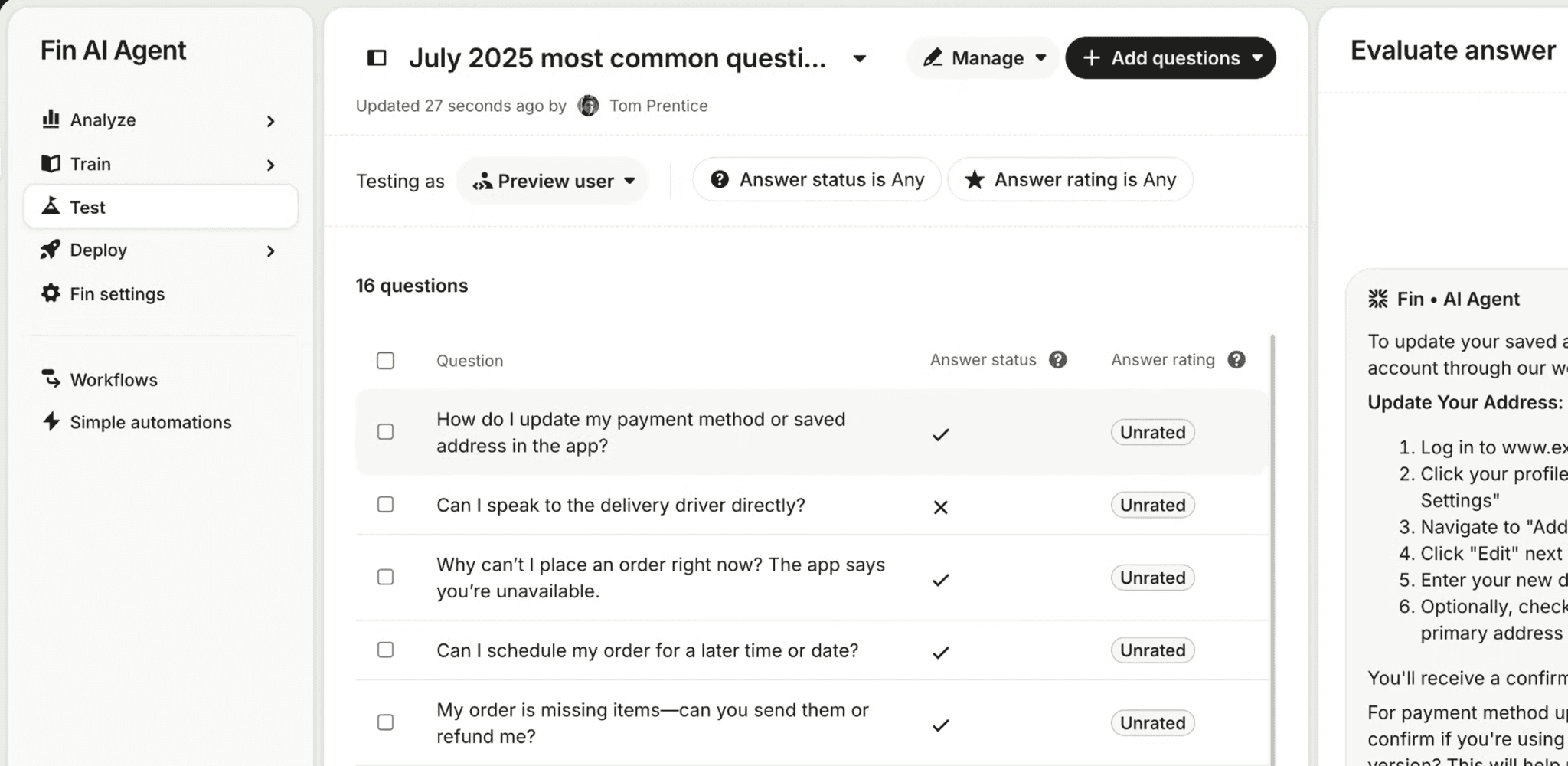Click checkmark status for payment method question

pos(941,434)
